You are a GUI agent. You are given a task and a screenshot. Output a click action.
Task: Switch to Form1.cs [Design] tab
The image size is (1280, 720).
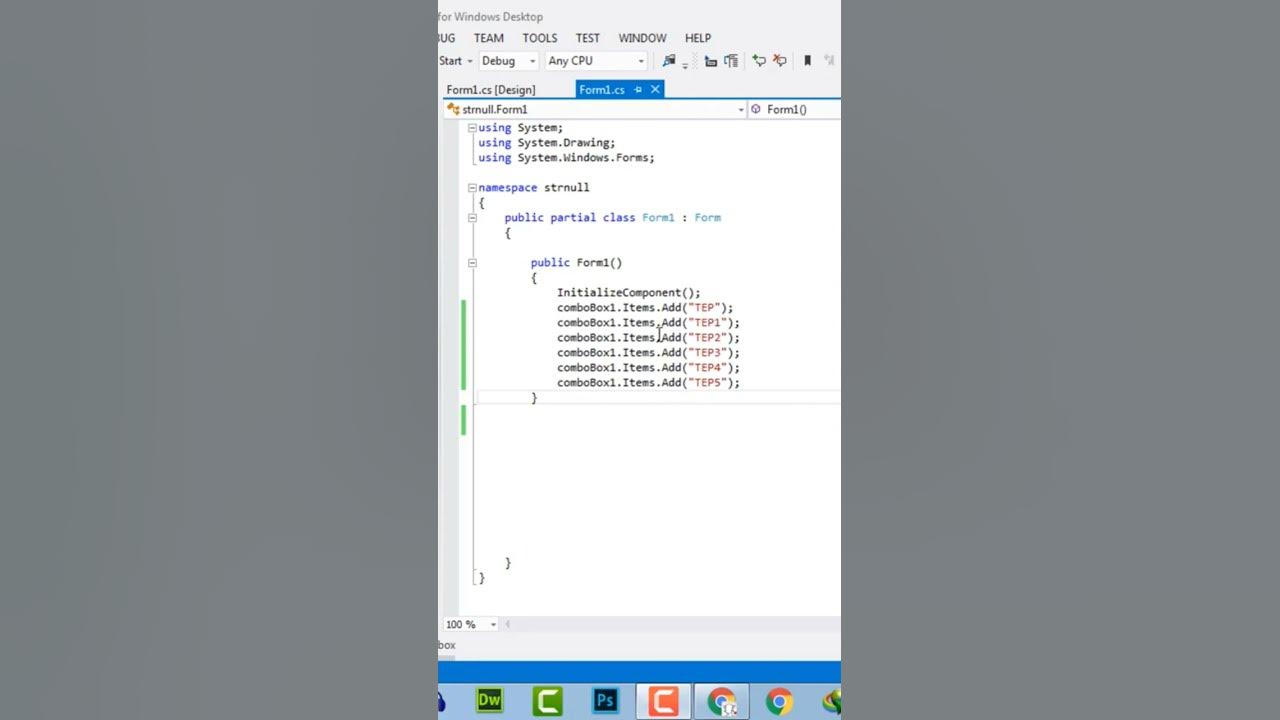pos(491,89)
